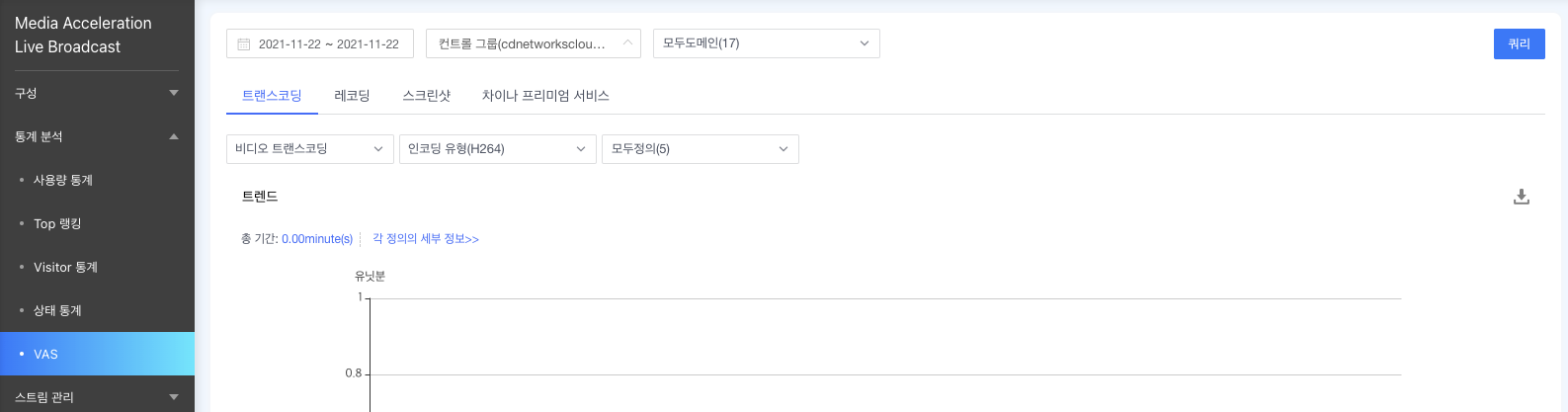
Task: Click the 쿼리 query button
Action: (1519, 43)
